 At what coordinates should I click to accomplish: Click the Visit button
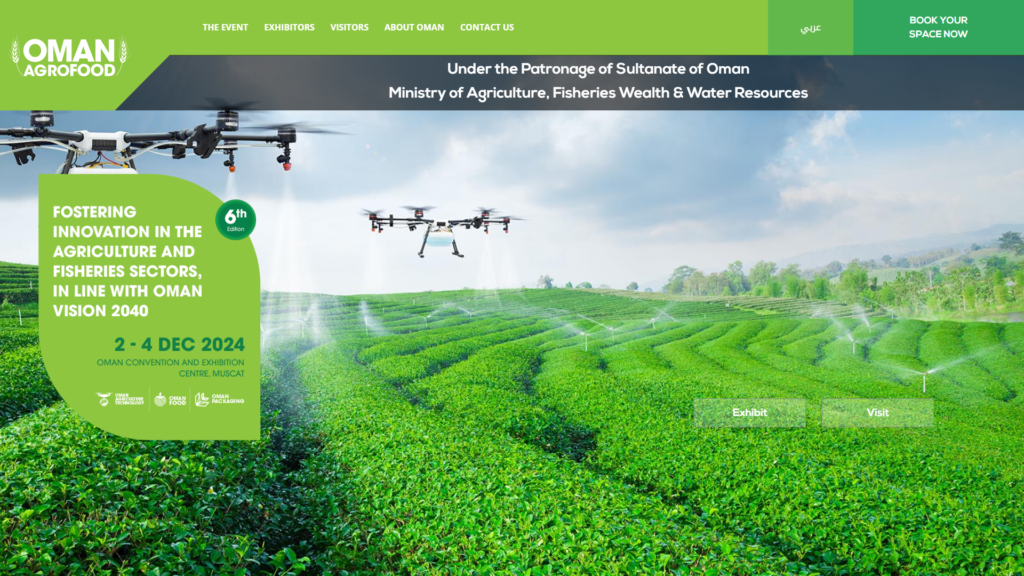tap(878, 413)
